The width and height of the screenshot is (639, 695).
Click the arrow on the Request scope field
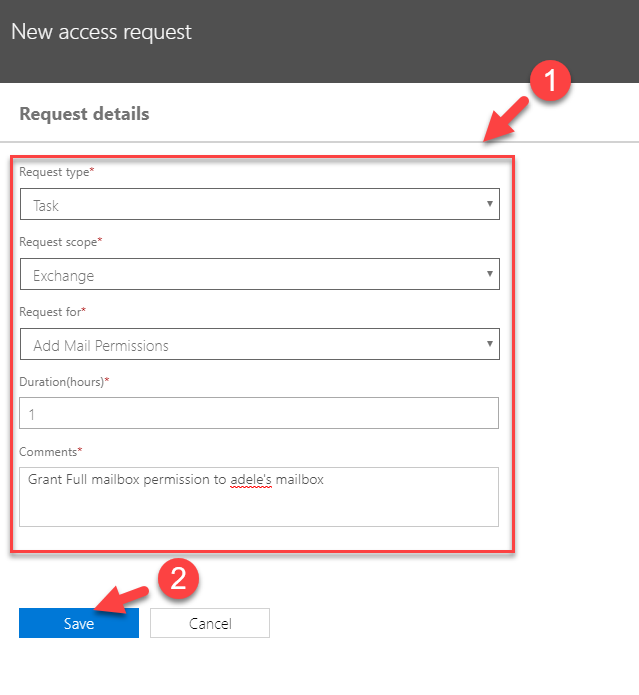[490, 274]
